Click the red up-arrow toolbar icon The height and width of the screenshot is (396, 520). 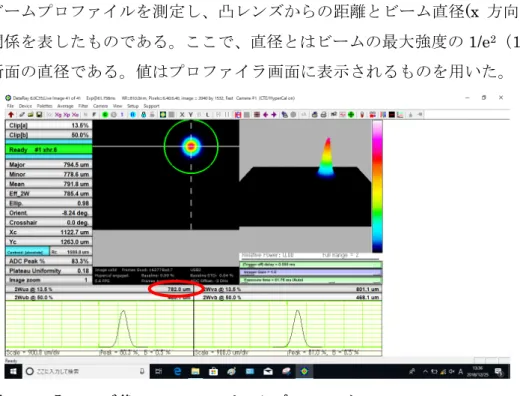[11, 115]
